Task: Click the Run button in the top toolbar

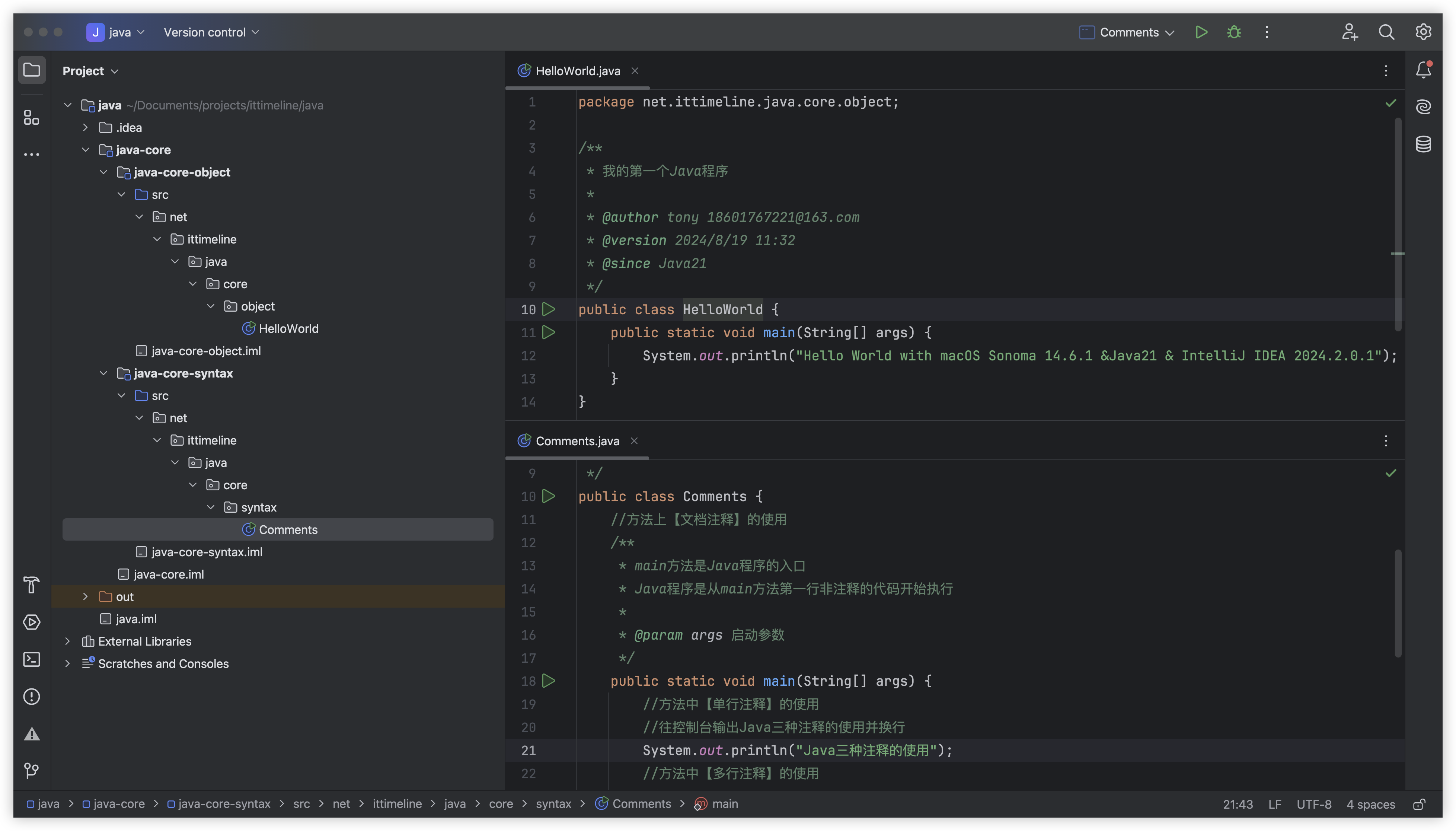Action: [x=1201, y=32]
